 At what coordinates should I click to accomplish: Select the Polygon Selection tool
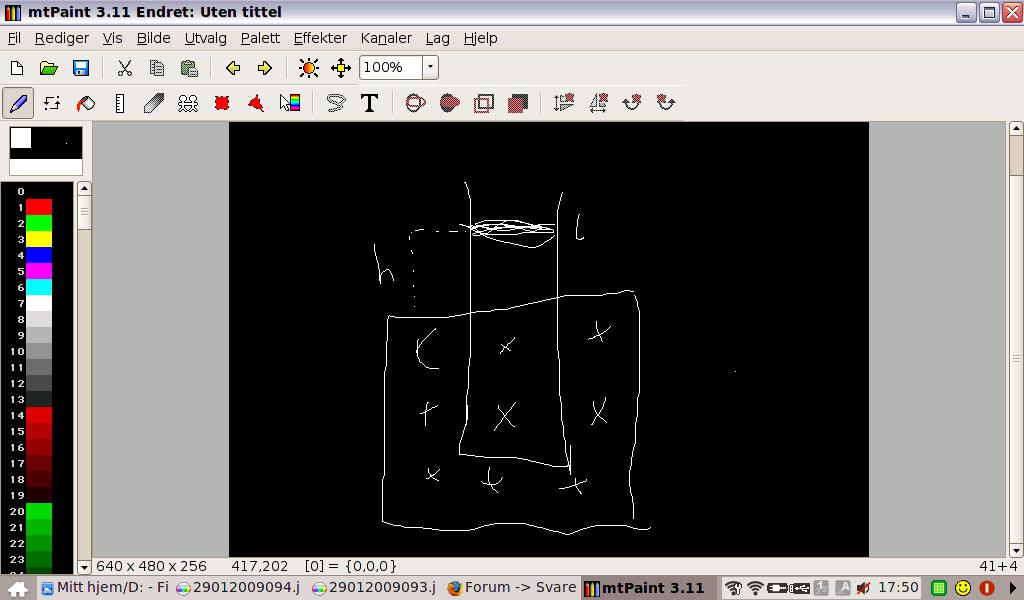coord(256,103)
